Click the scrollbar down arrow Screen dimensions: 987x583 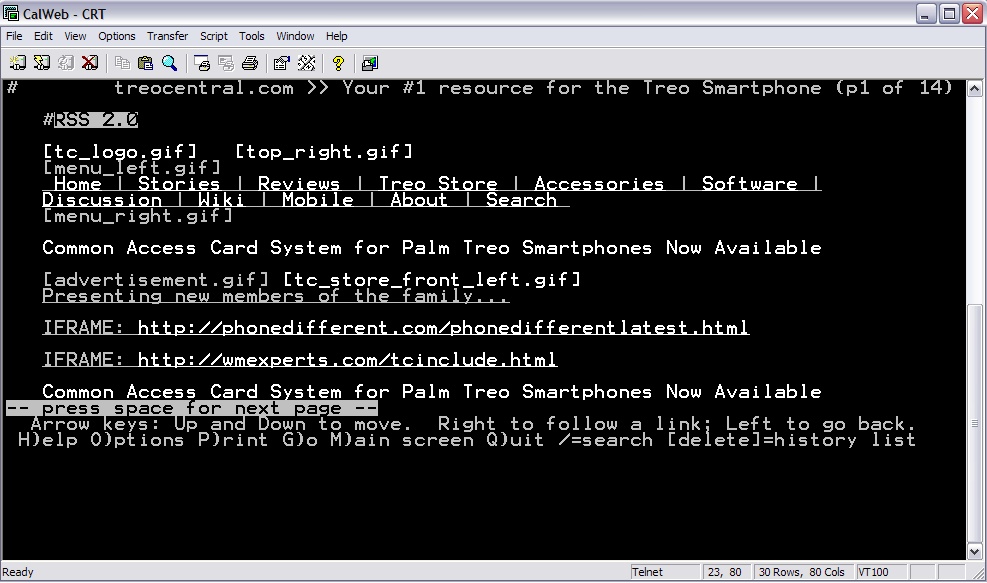coord(976,551)
